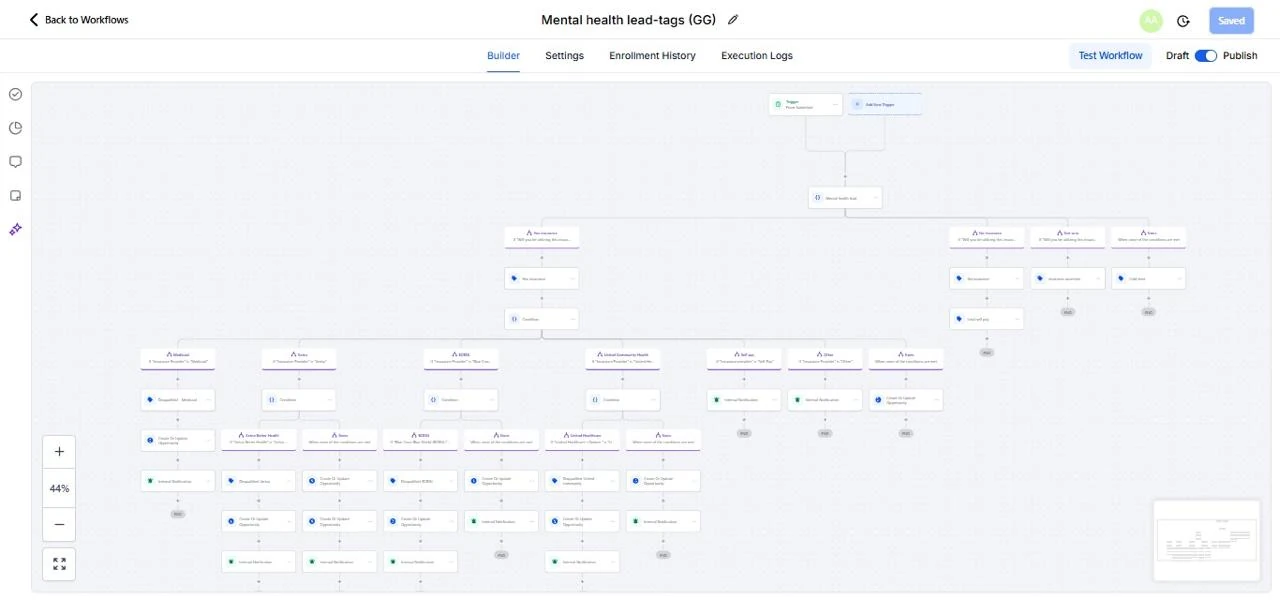Click the 44% zoom level indicator
Viewport: 1280px width, 600px height.
[x=59, y=488]
